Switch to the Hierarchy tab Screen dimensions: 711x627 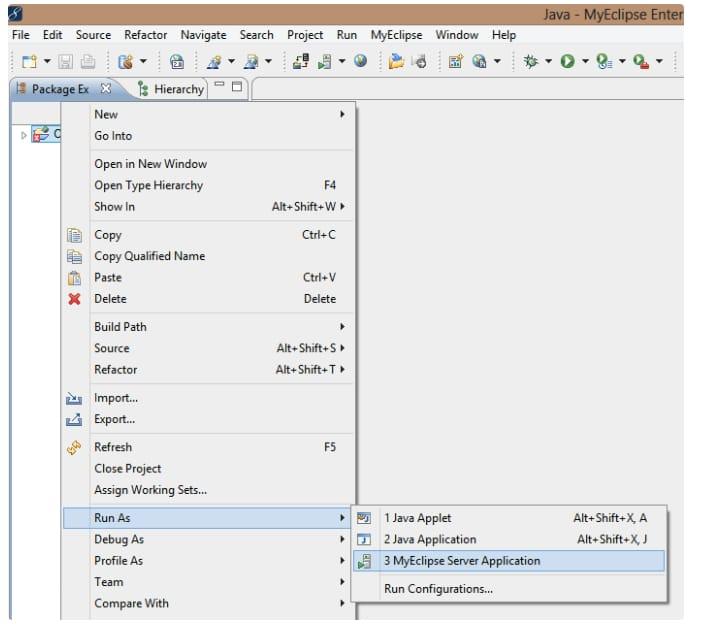coord(171,89)
